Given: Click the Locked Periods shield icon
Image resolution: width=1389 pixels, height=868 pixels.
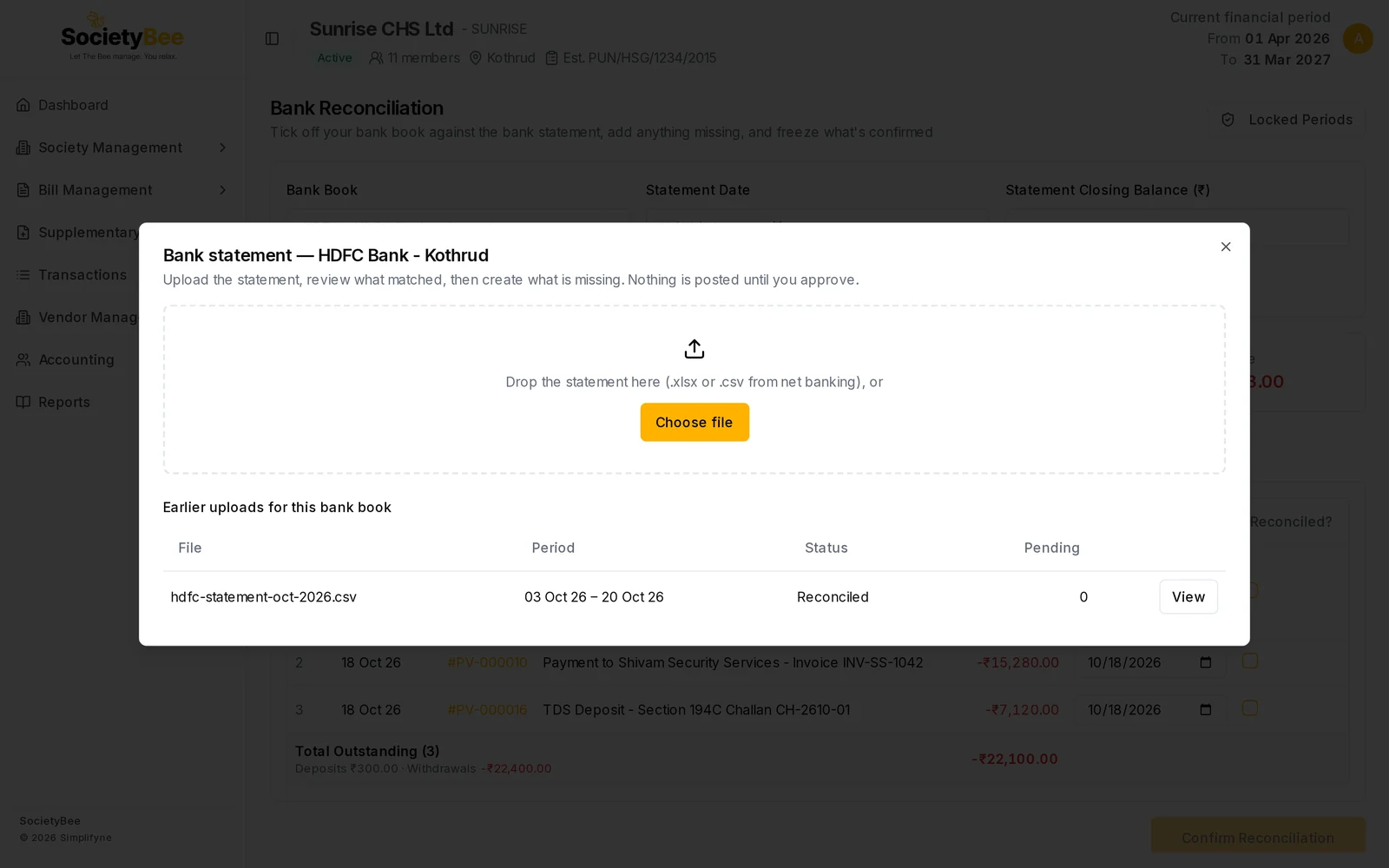Looking at the screenshot, I should [1228, 120].
